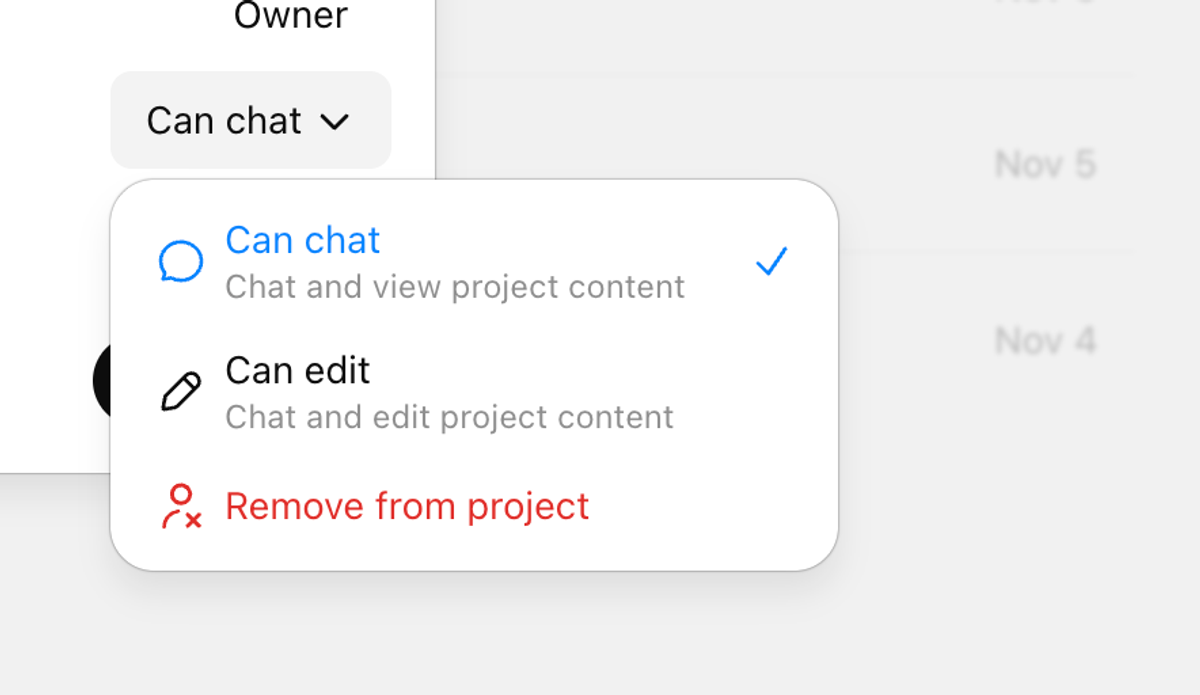
Task: Select the speech bubble icon beside Can chat
Action: (x=181, y=261)
